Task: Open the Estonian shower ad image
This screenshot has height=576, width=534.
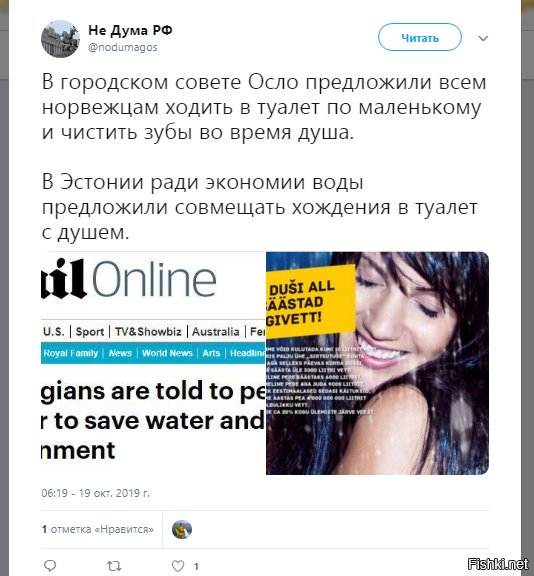Action: (377, 363)
